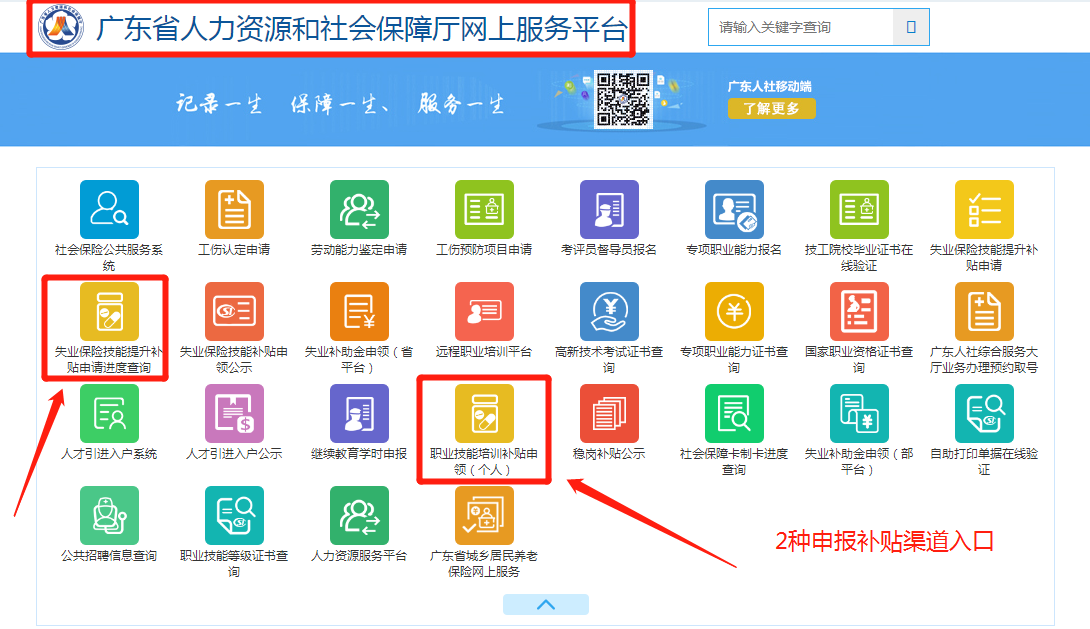This screenshot has width=1090, height=629.
Task: Click the platform logo in header
Action: (62, 29)
